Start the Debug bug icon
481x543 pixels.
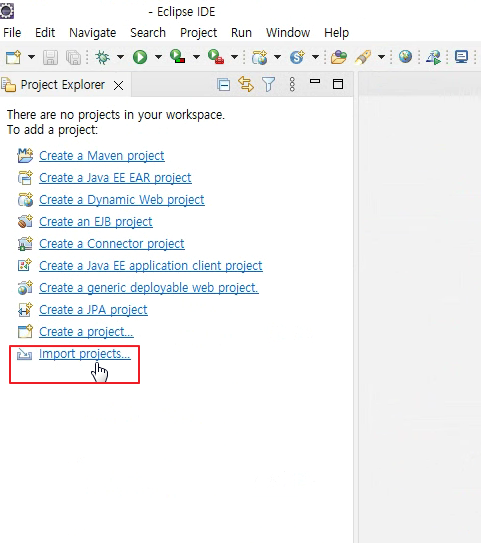click(103, 57)
